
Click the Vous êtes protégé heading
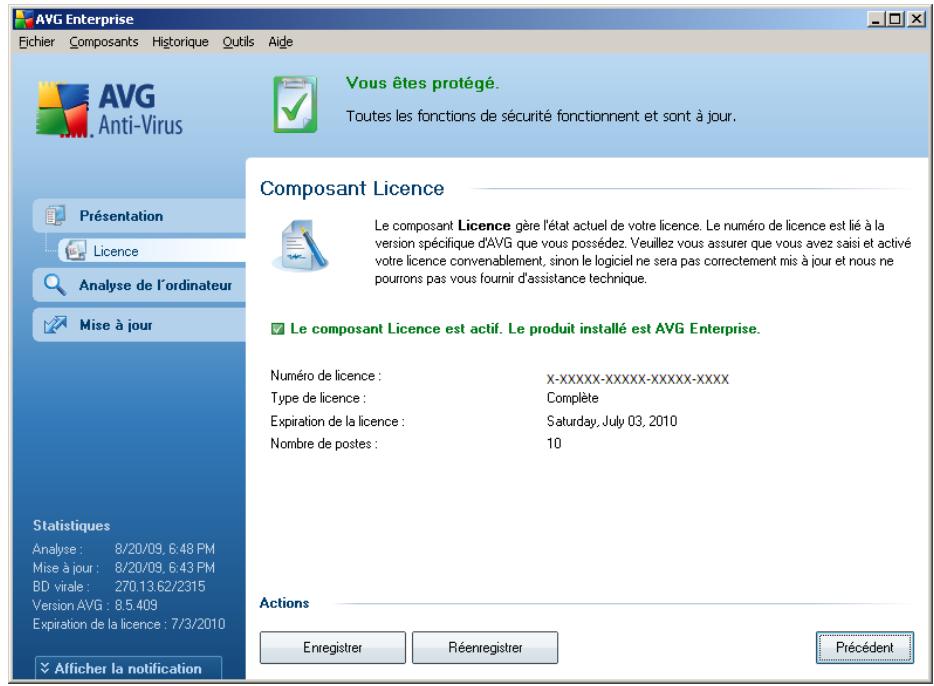[x=422, y=83]
